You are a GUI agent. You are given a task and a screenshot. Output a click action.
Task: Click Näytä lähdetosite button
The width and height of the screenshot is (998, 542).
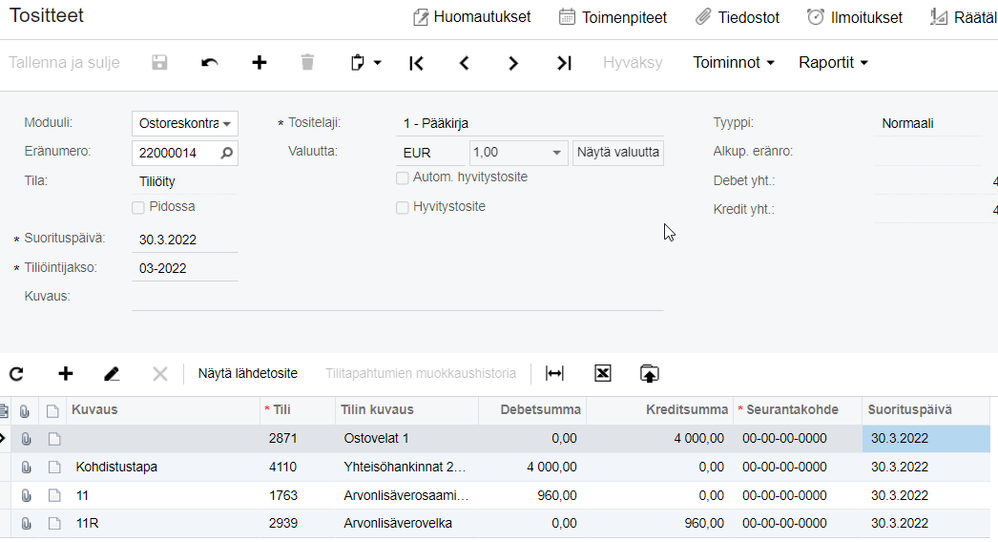[247, 373]
